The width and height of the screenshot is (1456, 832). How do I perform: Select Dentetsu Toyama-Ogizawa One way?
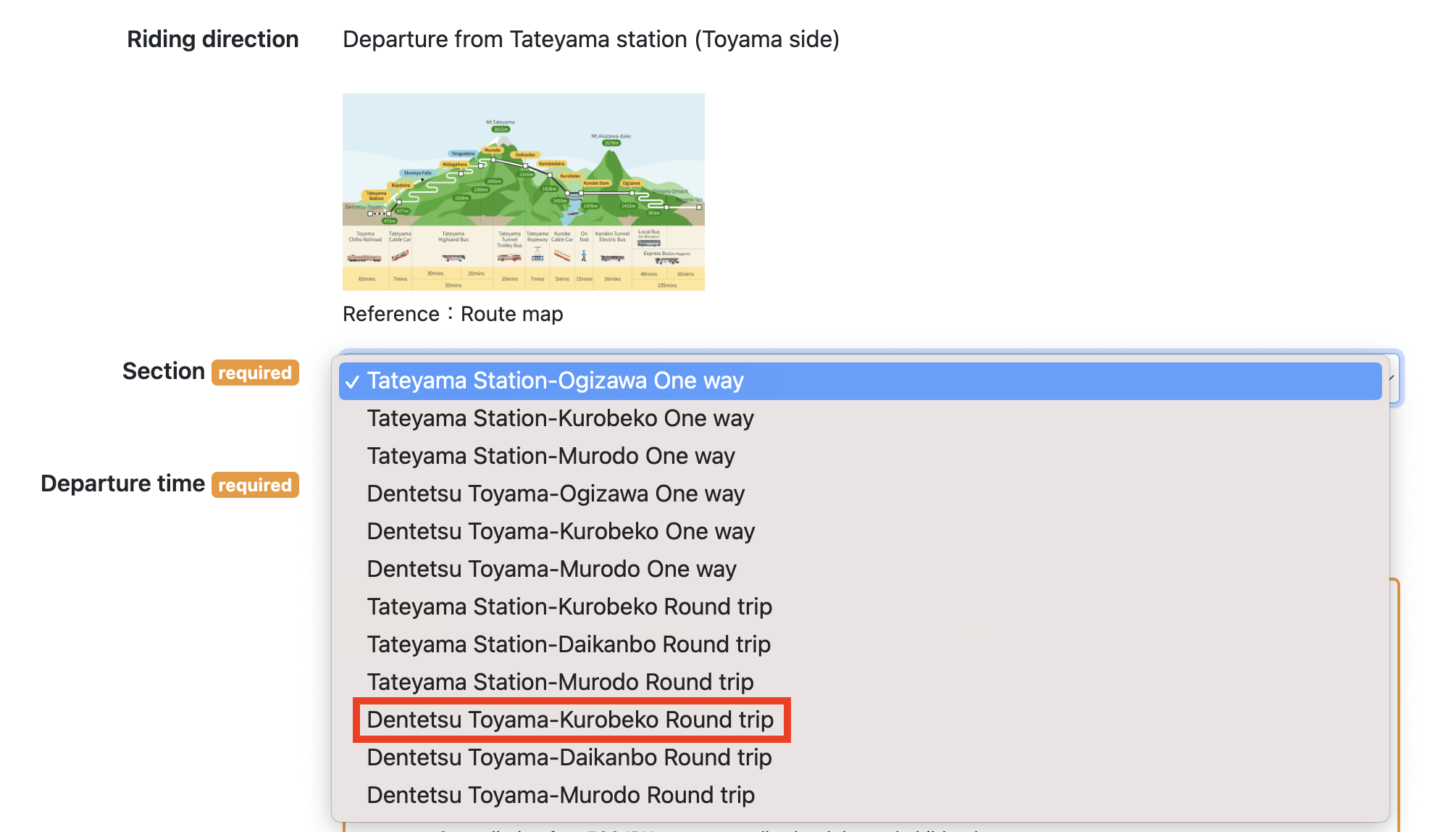coord(556,494)
